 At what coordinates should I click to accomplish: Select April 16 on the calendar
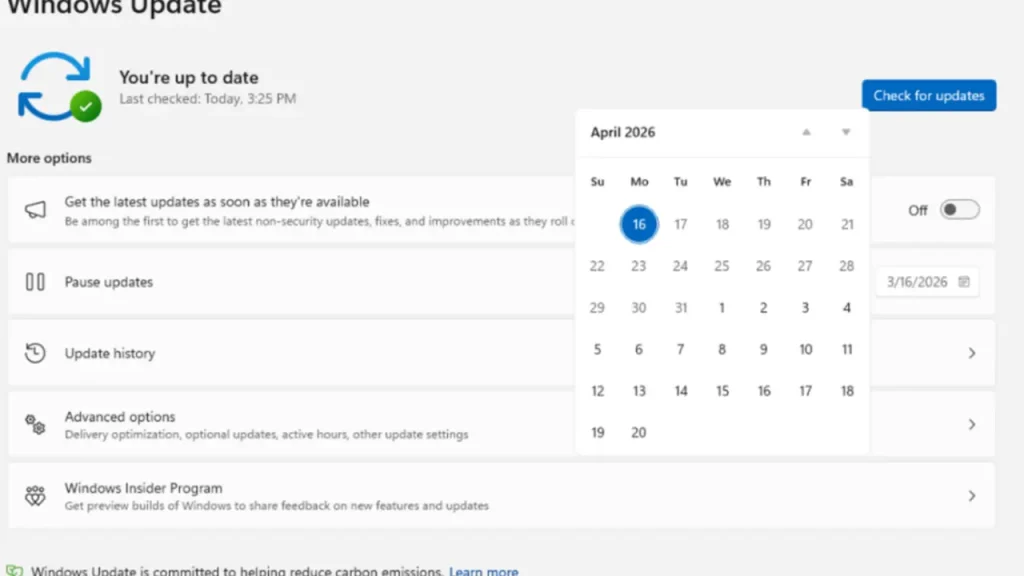(x=639, y=224)
